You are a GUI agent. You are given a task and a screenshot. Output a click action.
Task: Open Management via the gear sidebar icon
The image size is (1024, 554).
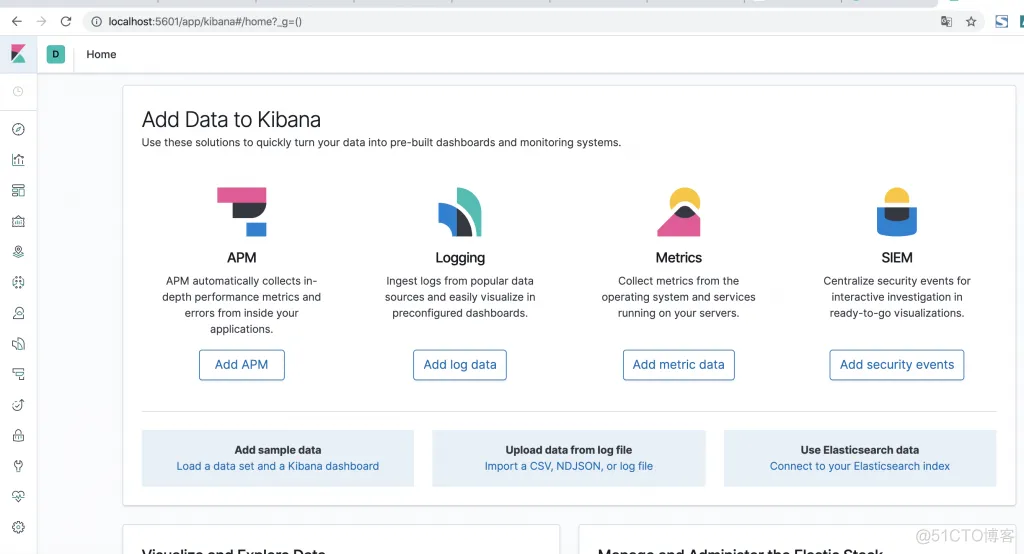tap(18, 527)
